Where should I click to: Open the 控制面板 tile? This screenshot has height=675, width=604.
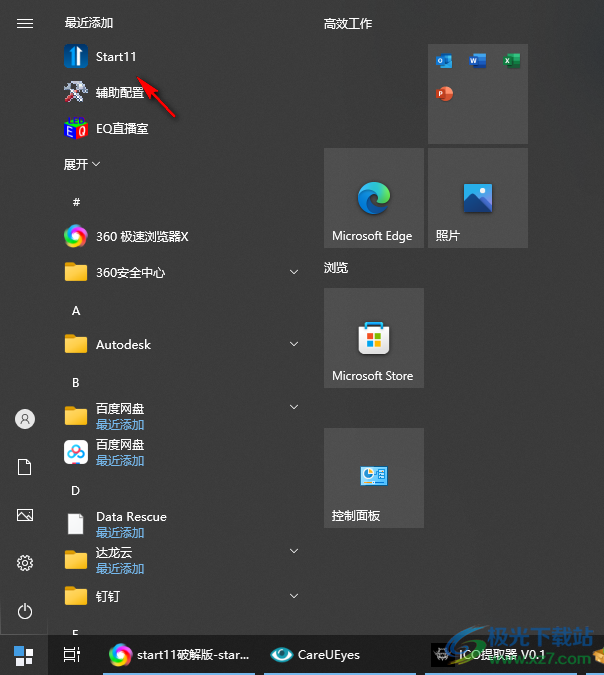(x=374, y=478)
